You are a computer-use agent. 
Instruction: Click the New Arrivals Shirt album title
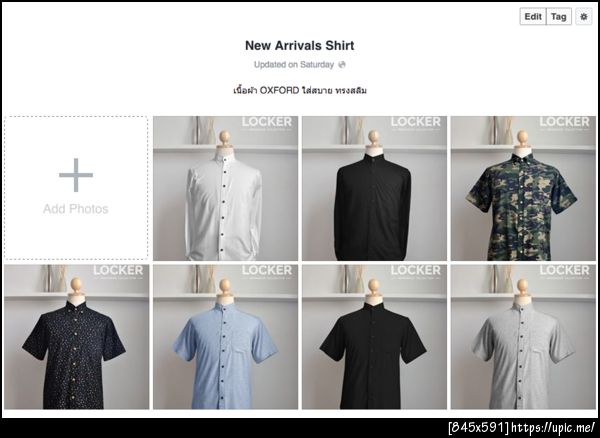tap(300, 45)
